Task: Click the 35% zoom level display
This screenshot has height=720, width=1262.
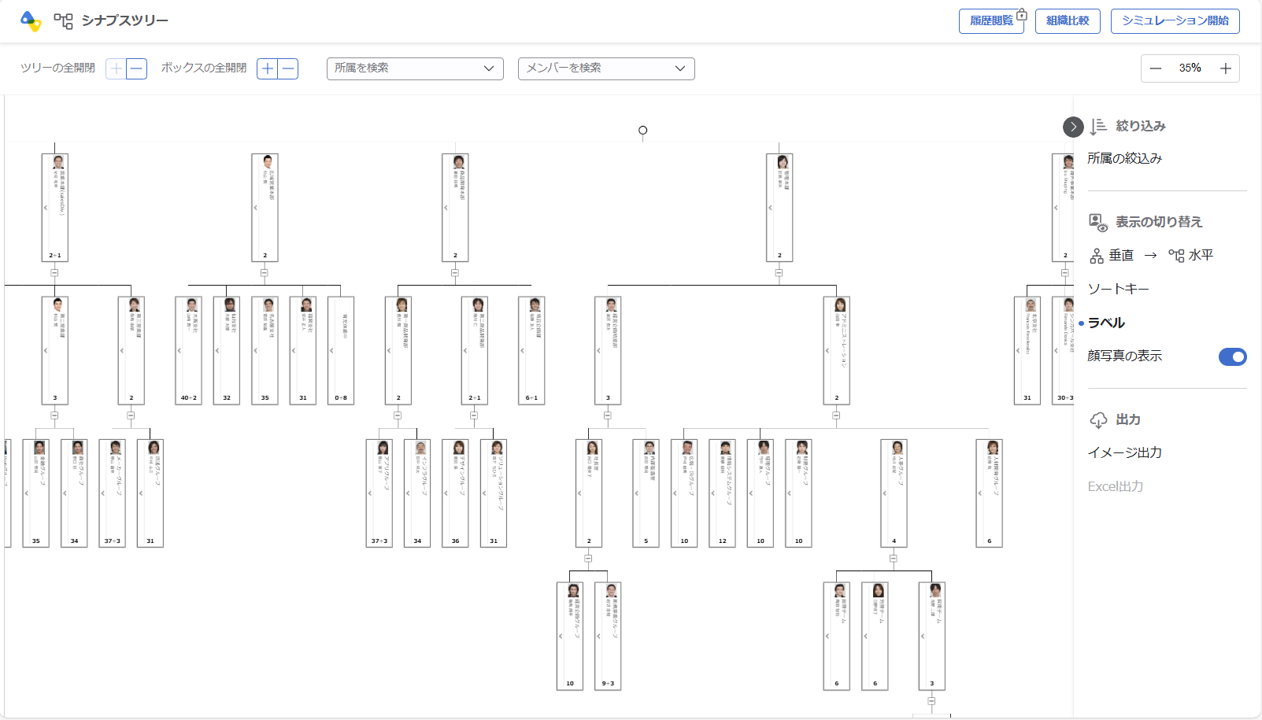Action: (x=1190, y=68)
